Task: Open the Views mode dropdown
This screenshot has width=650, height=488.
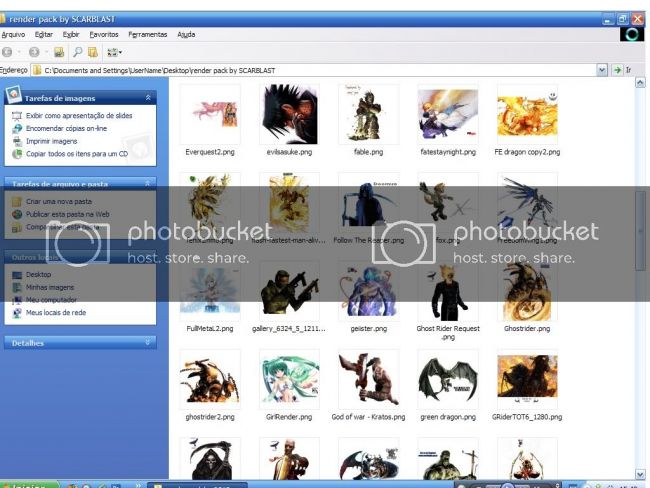Action: (x=114, y=52)
